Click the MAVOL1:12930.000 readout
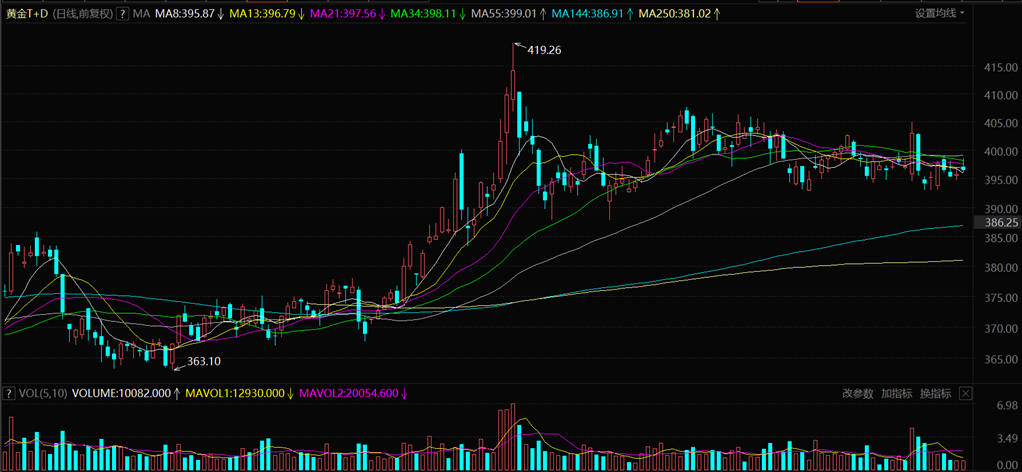 235,393
